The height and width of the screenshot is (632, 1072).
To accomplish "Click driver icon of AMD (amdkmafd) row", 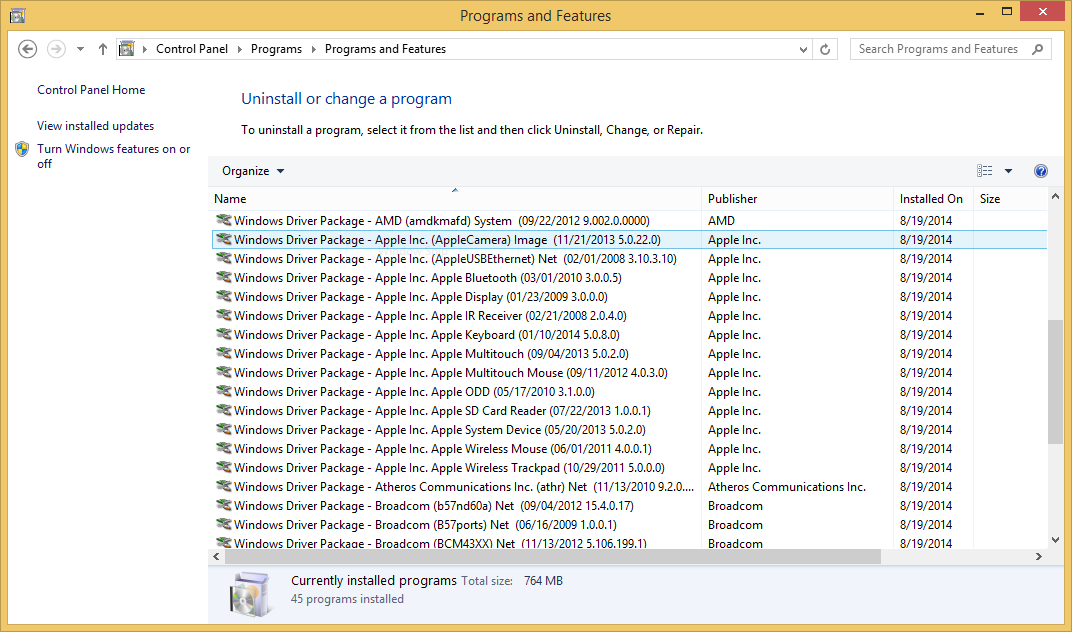I will tap(224, 220).
